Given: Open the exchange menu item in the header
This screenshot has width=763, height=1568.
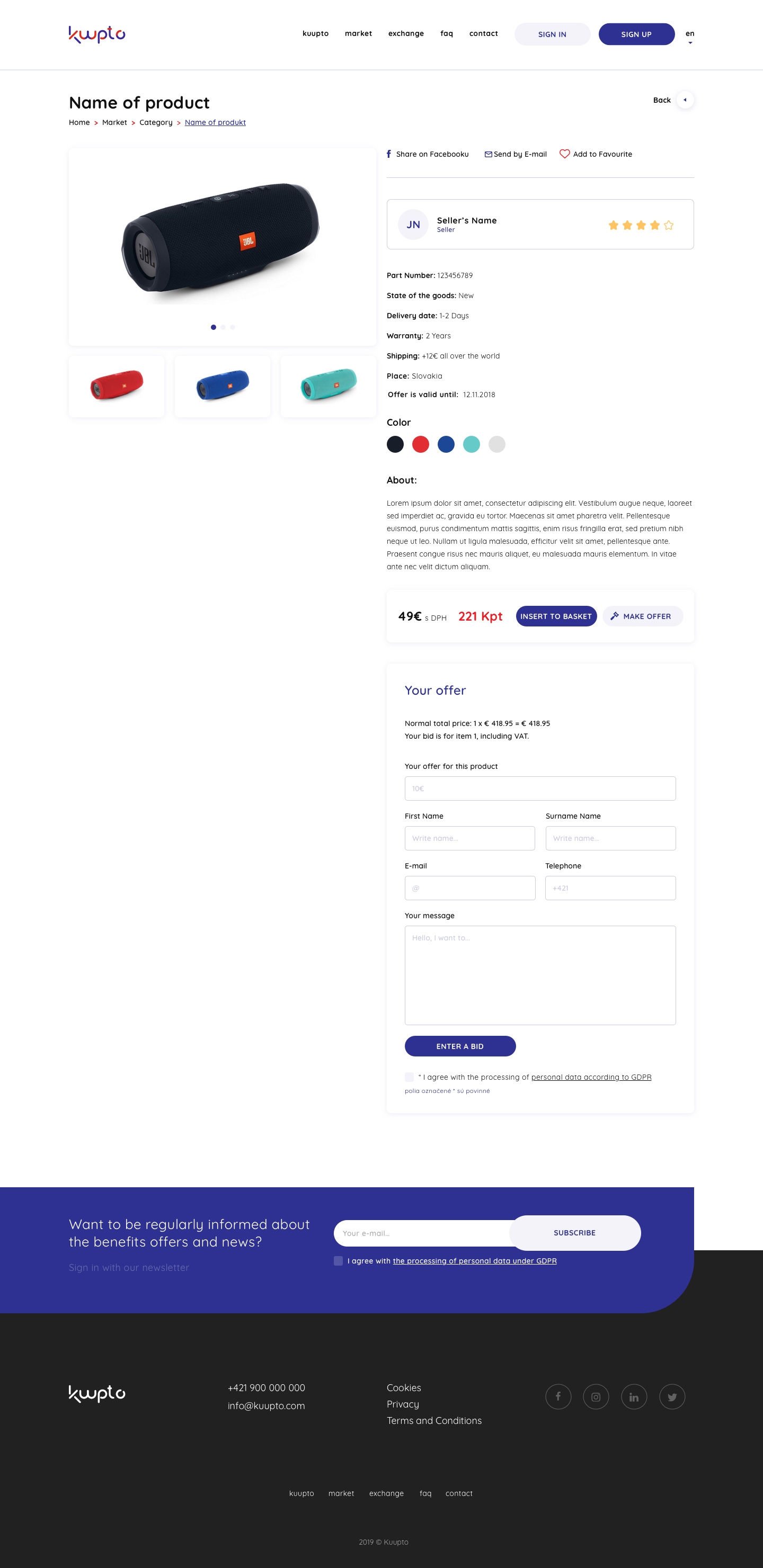Looking at the screenshot, I should tap(405, 33).
